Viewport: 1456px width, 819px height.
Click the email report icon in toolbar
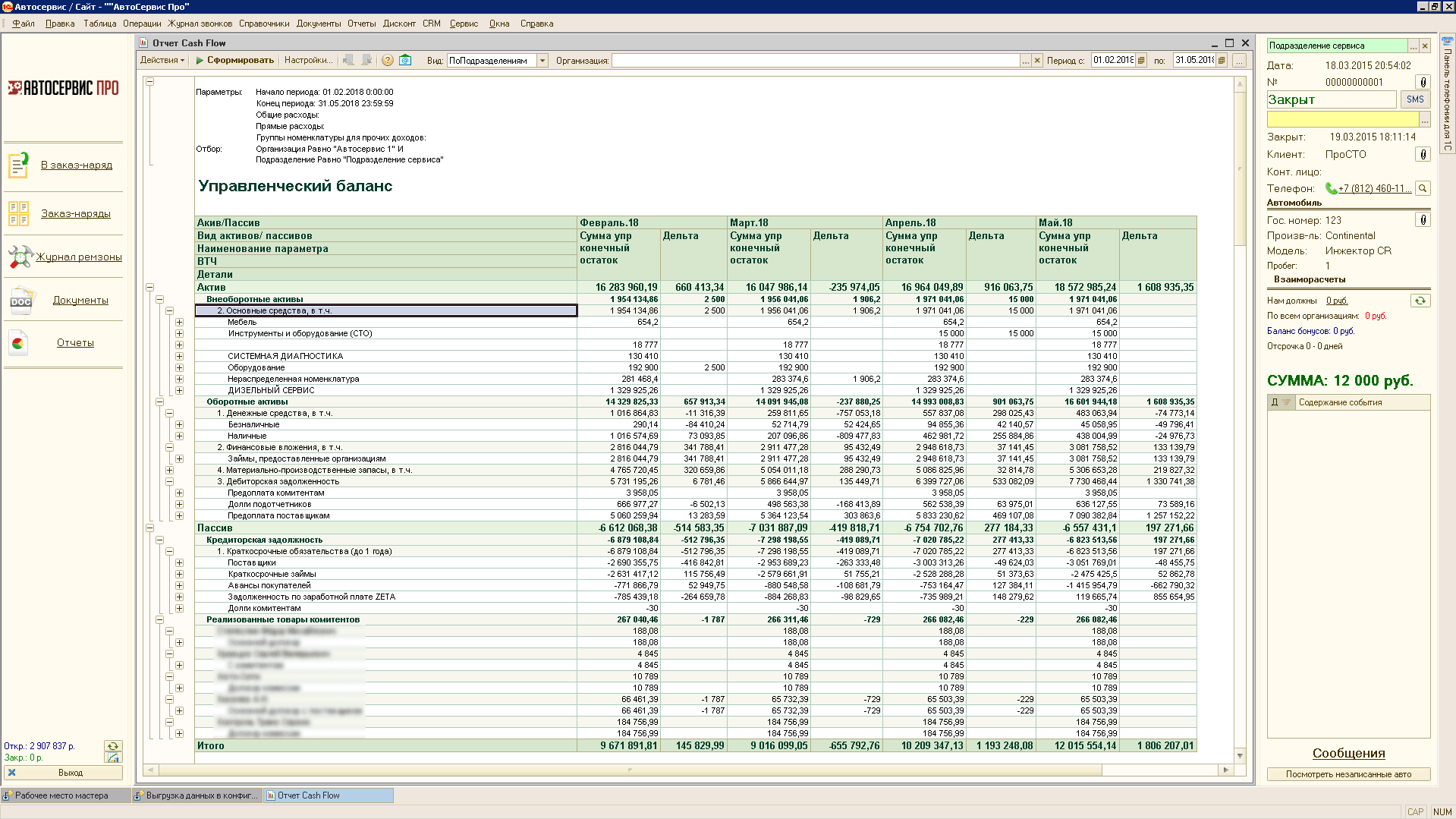[x=405, y=61]
